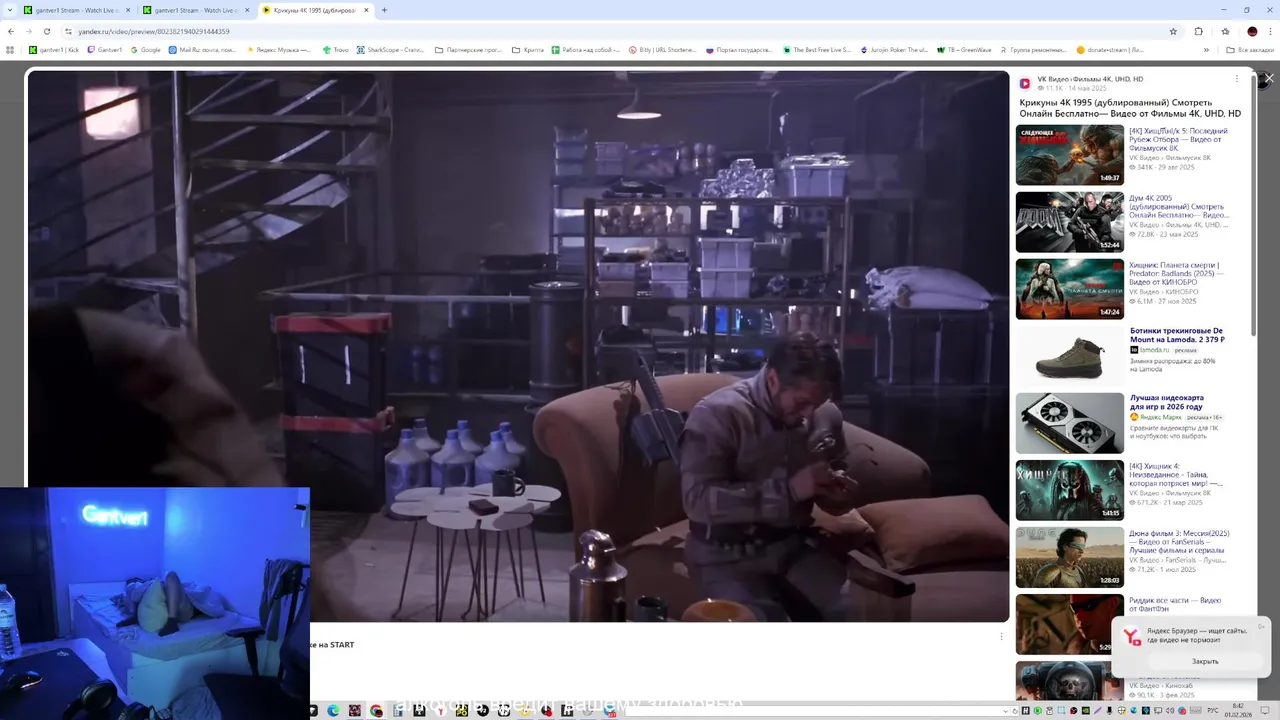This screenshot has width=1280, height=720.
Task: Switch to second gantver1 Stream tab
Action: tap(195, 10)
